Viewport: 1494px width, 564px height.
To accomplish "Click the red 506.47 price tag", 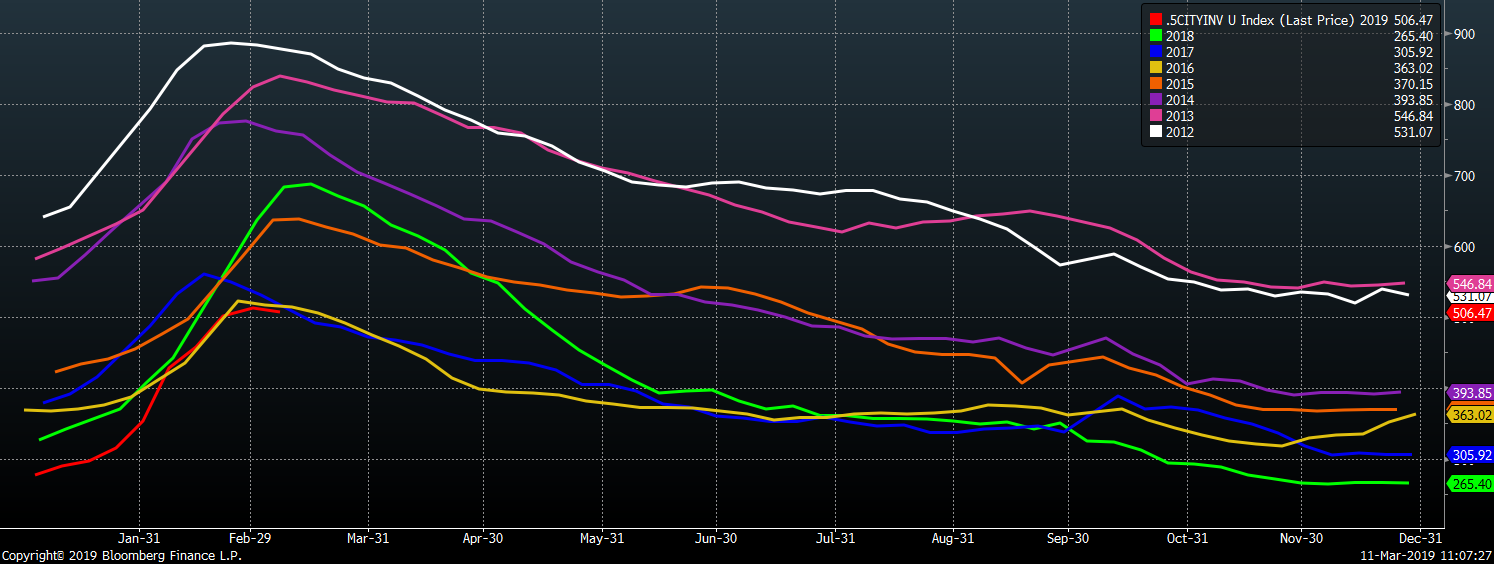I will (1470, 314).
